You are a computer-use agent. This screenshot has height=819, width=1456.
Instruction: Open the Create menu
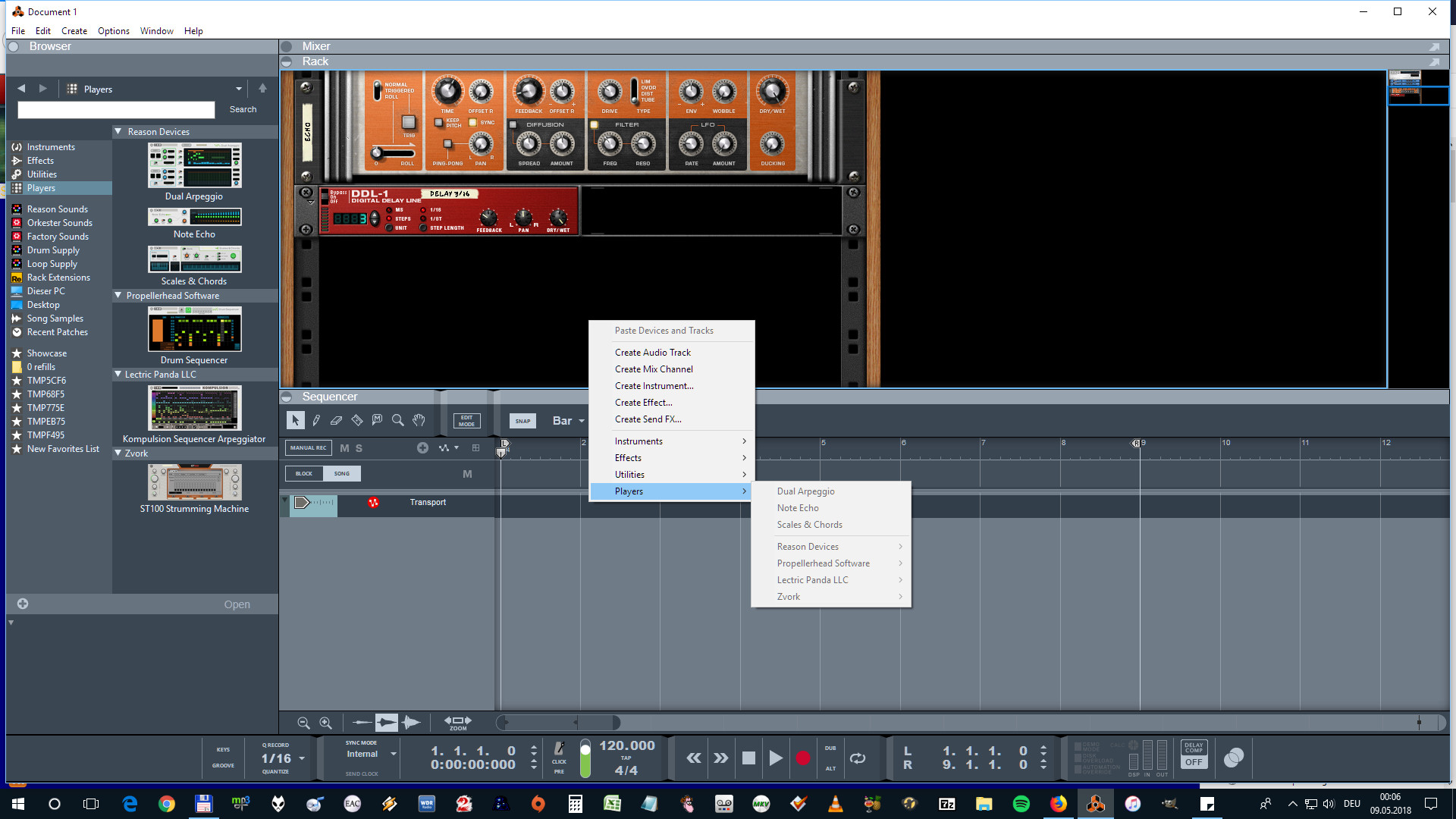click(x=74, y=31)
